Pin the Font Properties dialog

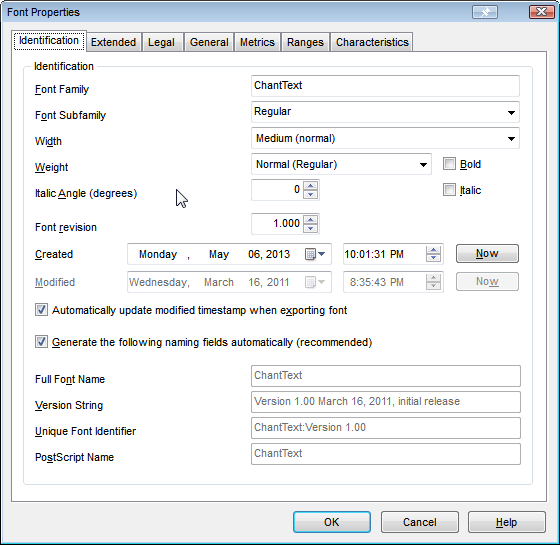tap(485, 12)
